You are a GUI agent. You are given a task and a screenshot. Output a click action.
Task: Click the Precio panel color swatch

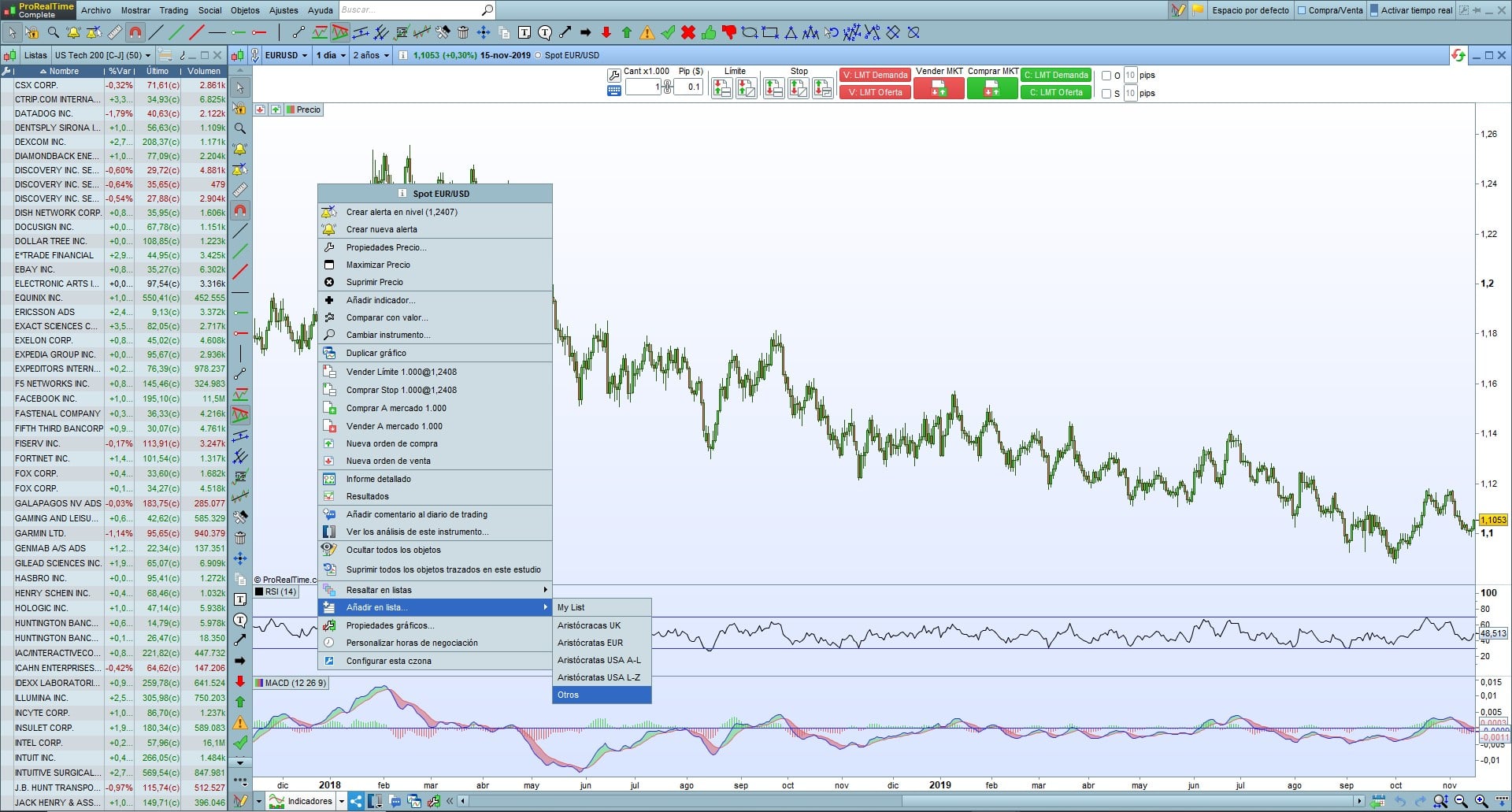pos(291,109)
